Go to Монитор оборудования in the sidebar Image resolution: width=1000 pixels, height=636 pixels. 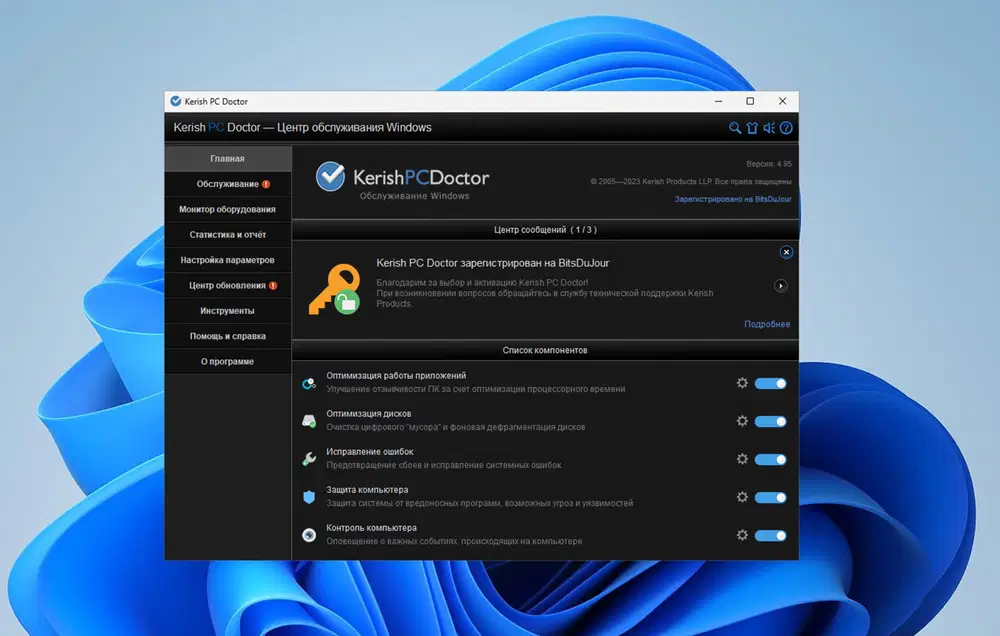pyautogui.click(x=227, y=209)
